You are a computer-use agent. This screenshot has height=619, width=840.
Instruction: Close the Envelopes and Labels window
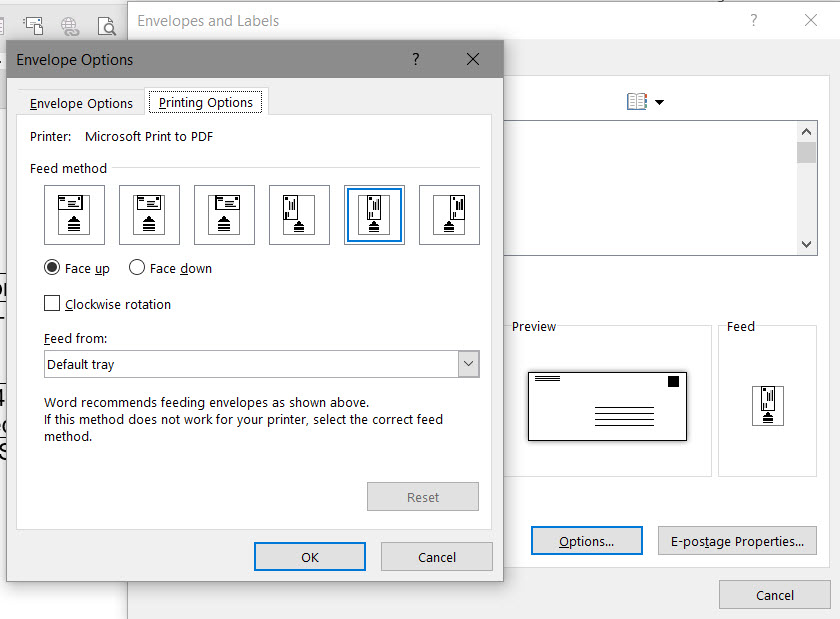811,20
